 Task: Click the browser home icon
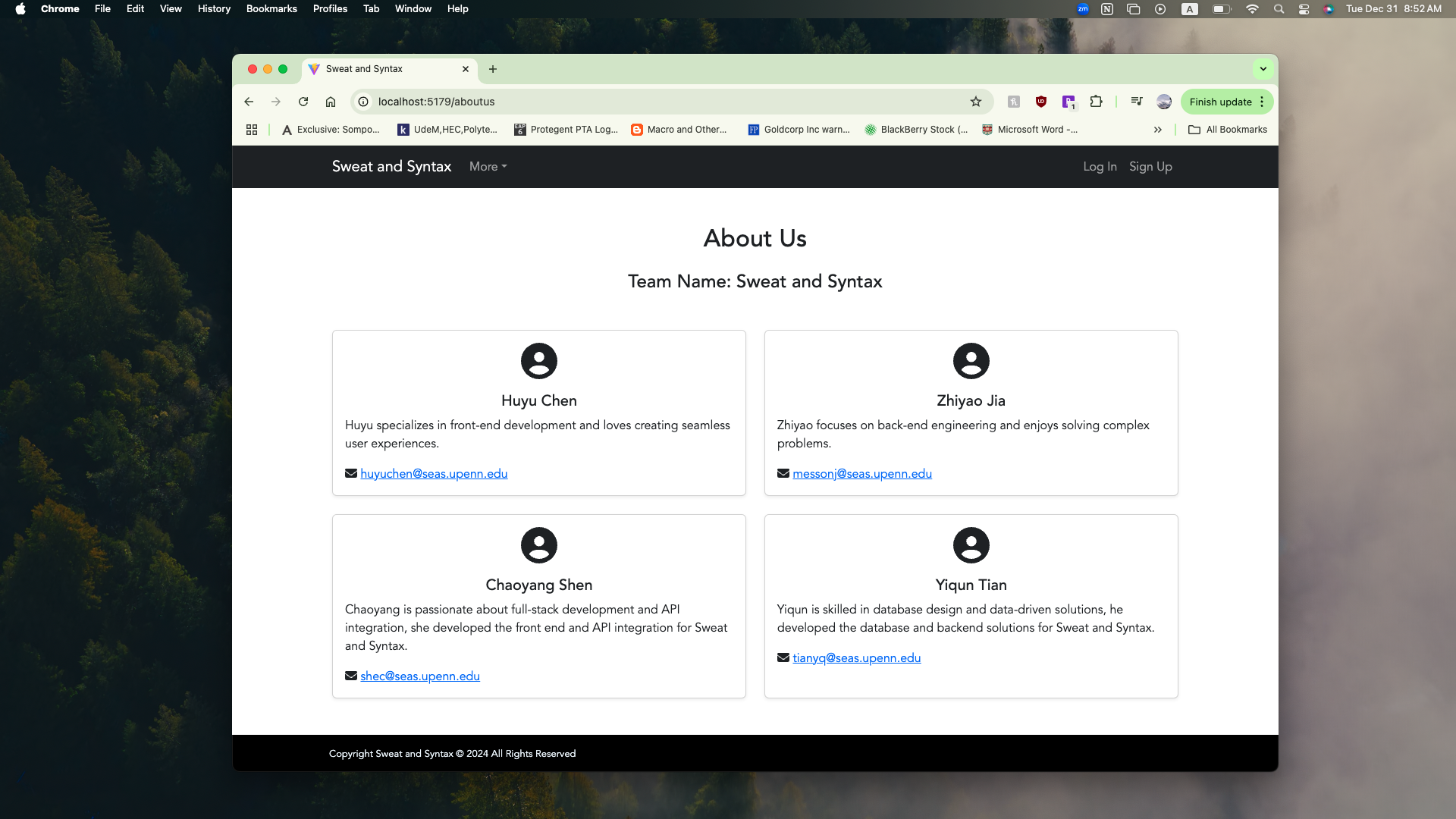(331, 102)
